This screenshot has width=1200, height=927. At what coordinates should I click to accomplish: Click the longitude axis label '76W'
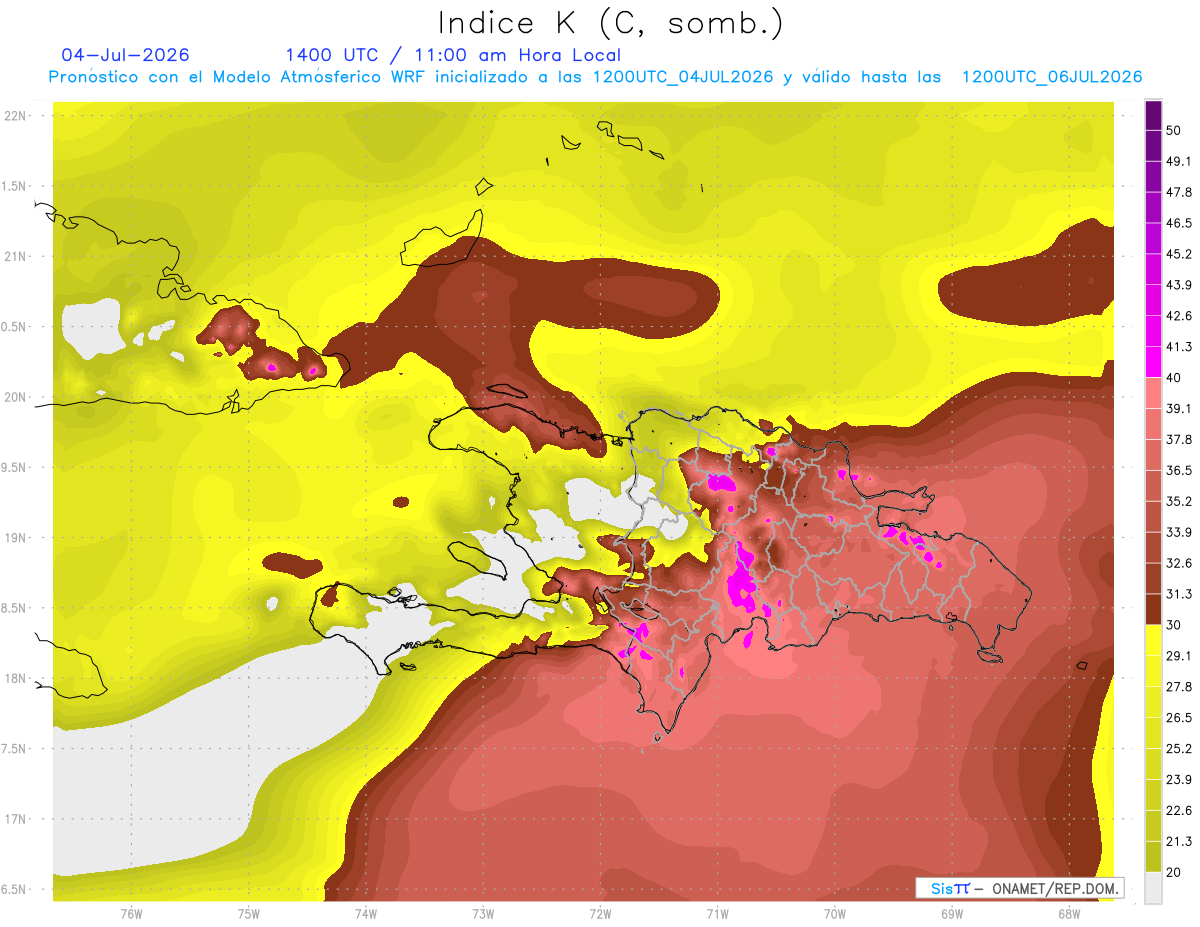click(x=131, y=914)
